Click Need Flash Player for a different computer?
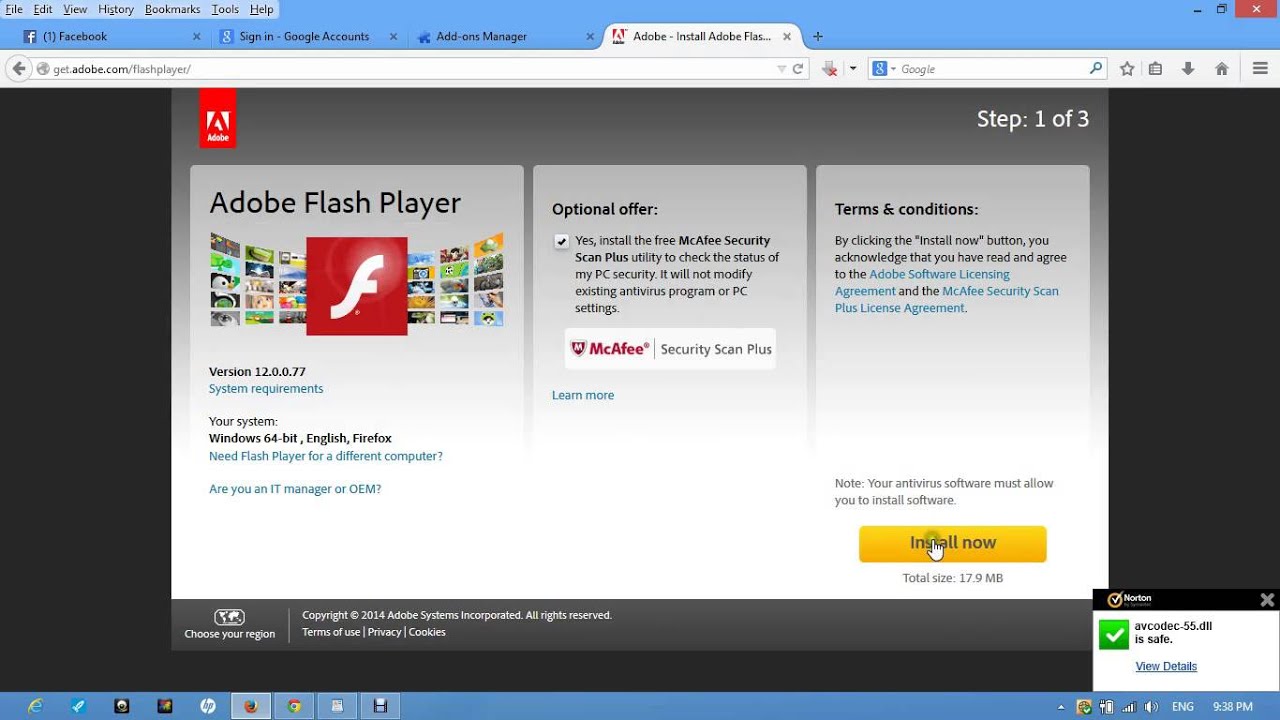Screen dimensions: 1280x720 [x=326, y=456]
